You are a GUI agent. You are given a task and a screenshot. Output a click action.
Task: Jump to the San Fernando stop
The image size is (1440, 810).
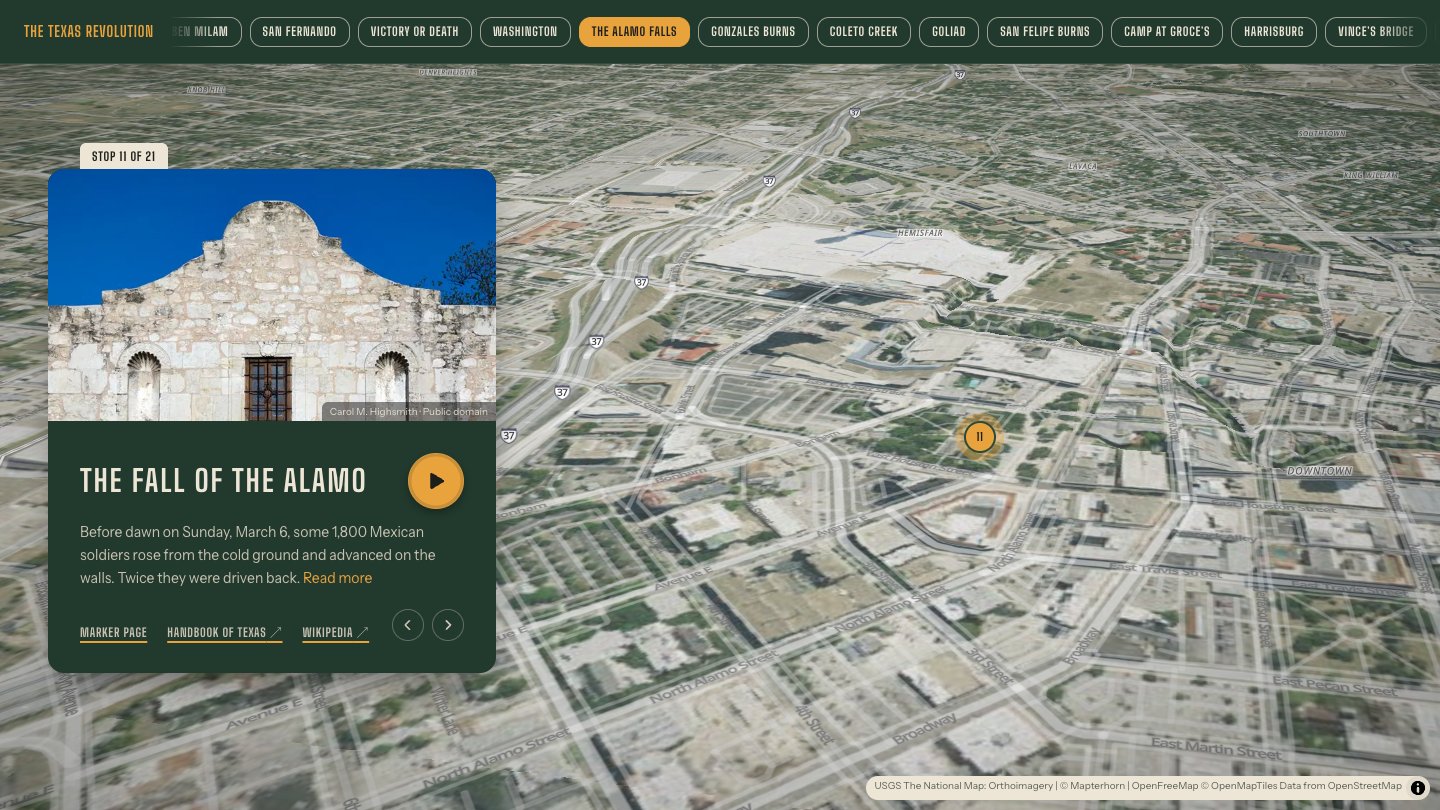pyautogui.click(x=300, y=32)
